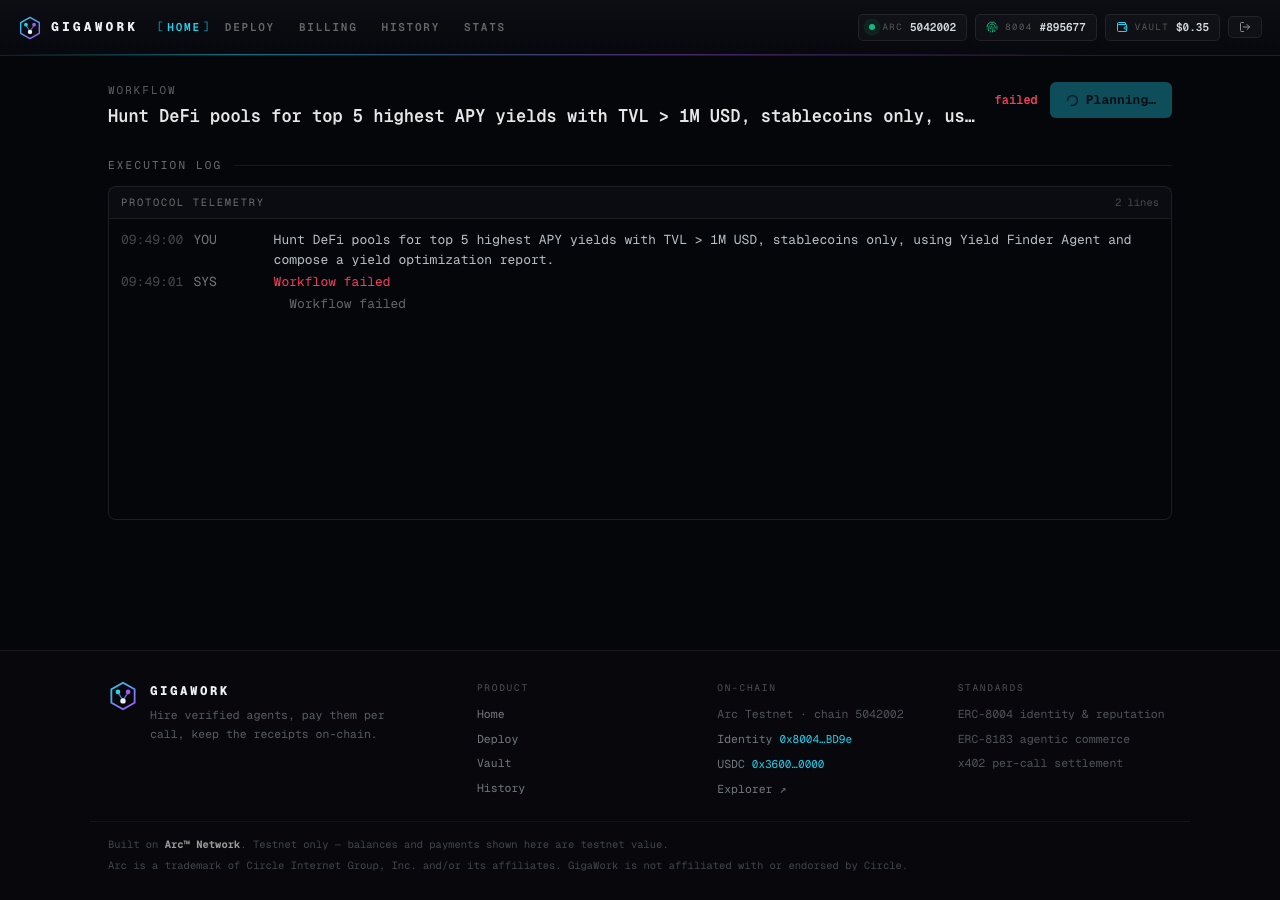Image resolution: width=1280 pixels, height=900 pixels.
Task: Click the WORKFLOW label above the title
Action: pyautogui.click(x=142, y=91)
